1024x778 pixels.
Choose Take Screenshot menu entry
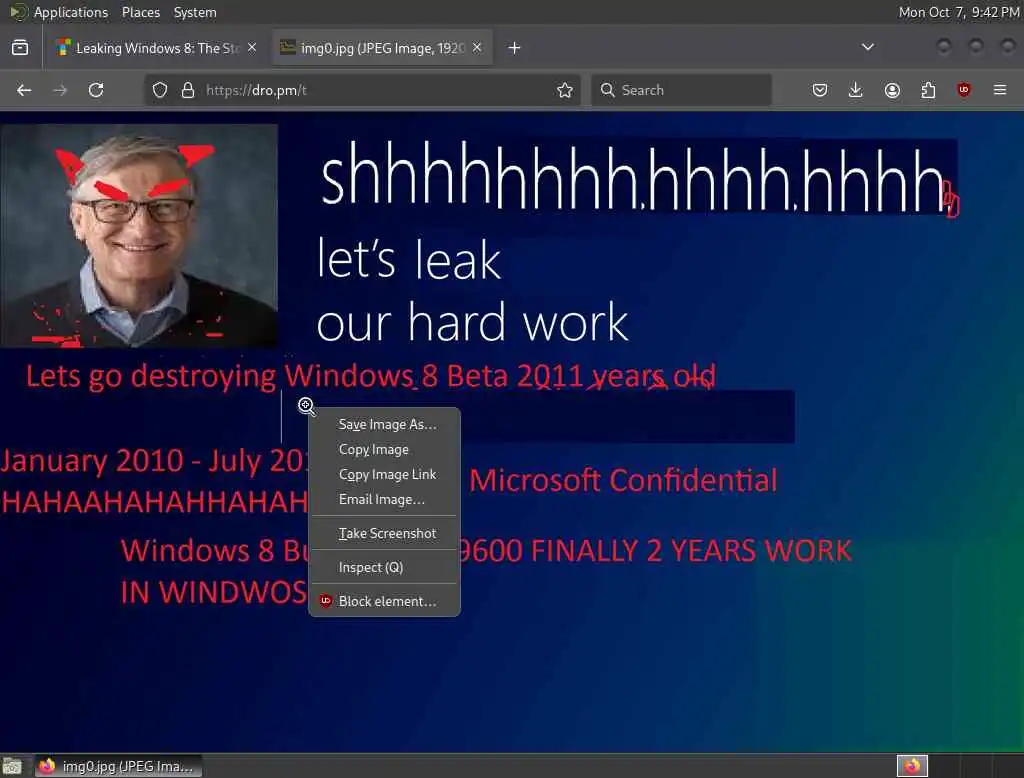click(385, 533)
